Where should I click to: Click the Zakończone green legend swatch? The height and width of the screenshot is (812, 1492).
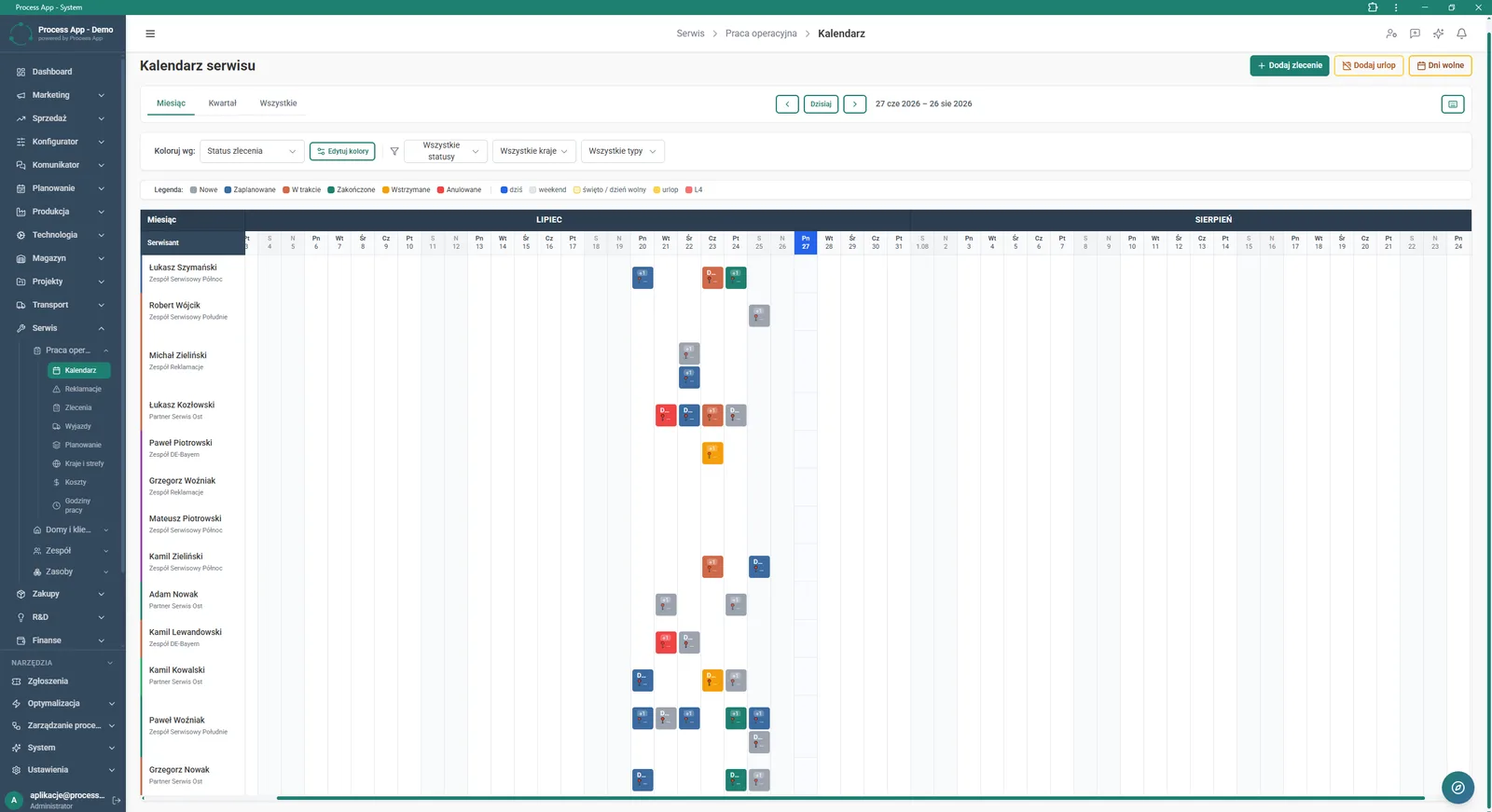coord(331,190)
